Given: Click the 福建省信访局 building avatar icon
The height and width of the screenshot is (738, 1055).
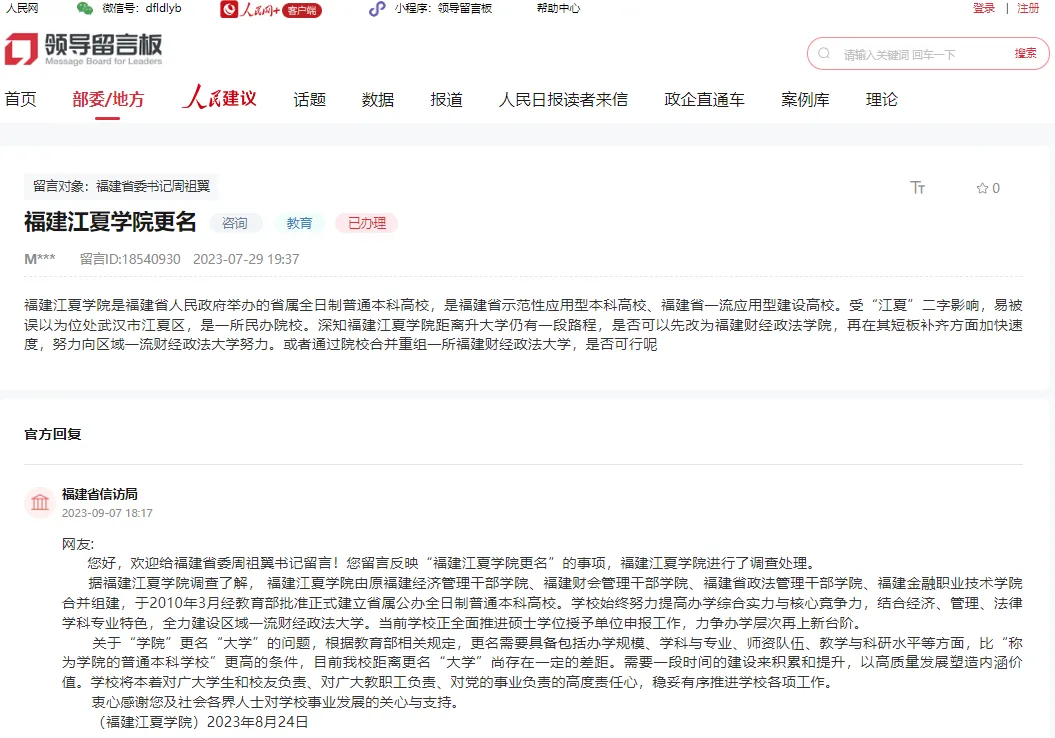Looking at the screenshot, I should point(39,503).
